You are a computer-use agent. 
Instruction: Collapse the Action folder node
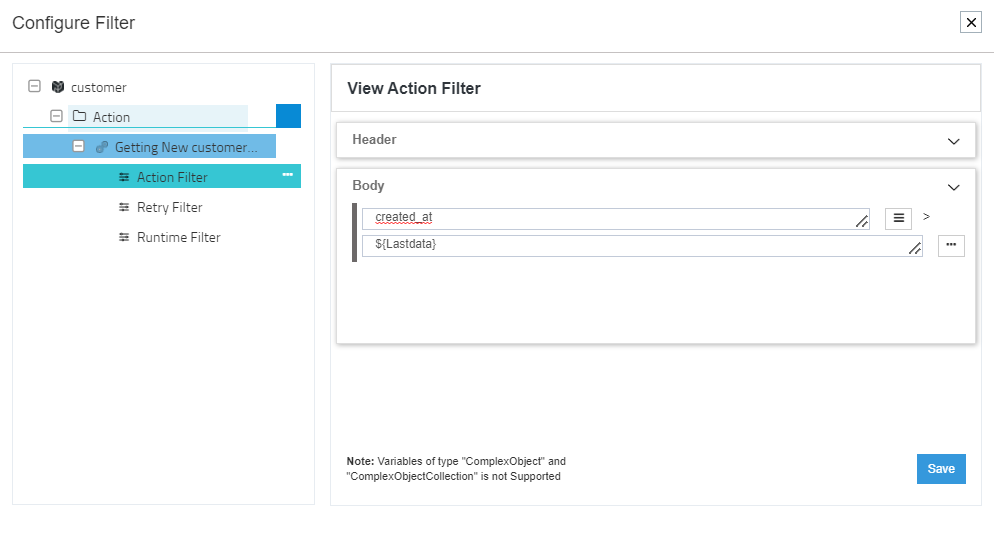(57, 117)
